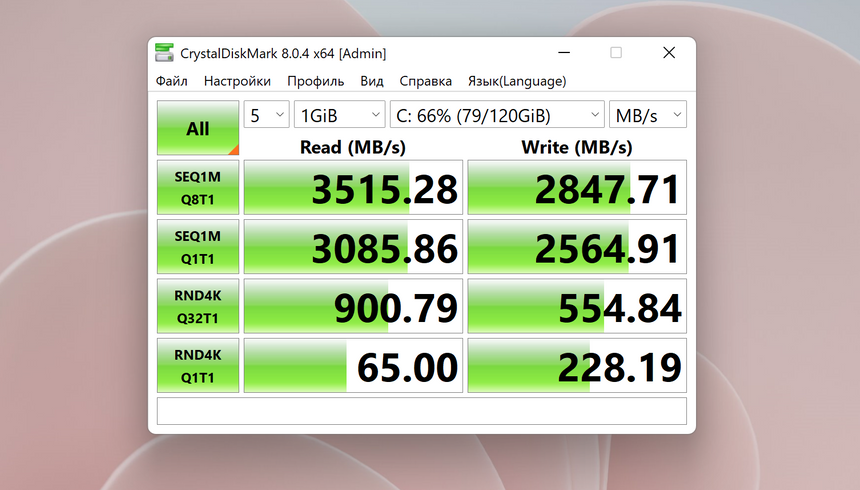Click the SEQ1M Q1T1 write result 2564.91

click(577, 247)
